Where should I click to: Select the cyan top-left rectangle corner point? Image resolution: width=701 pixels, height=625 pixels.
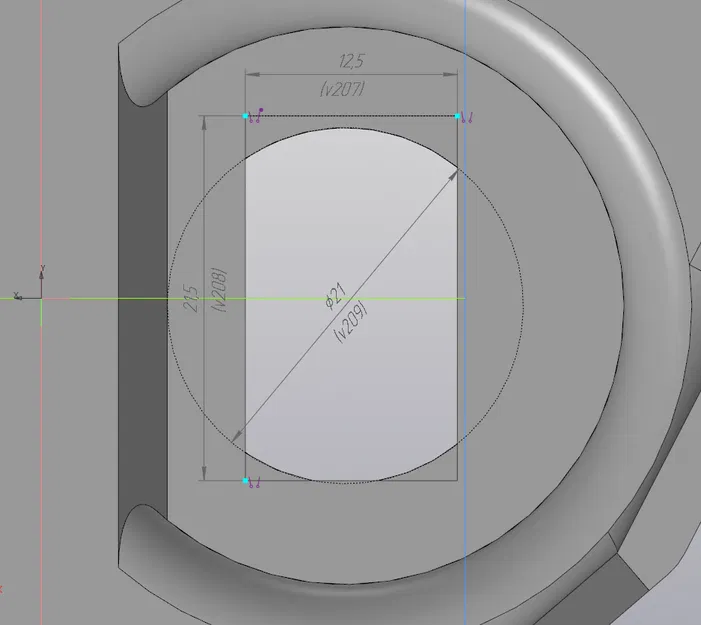(x=245, y=116)
